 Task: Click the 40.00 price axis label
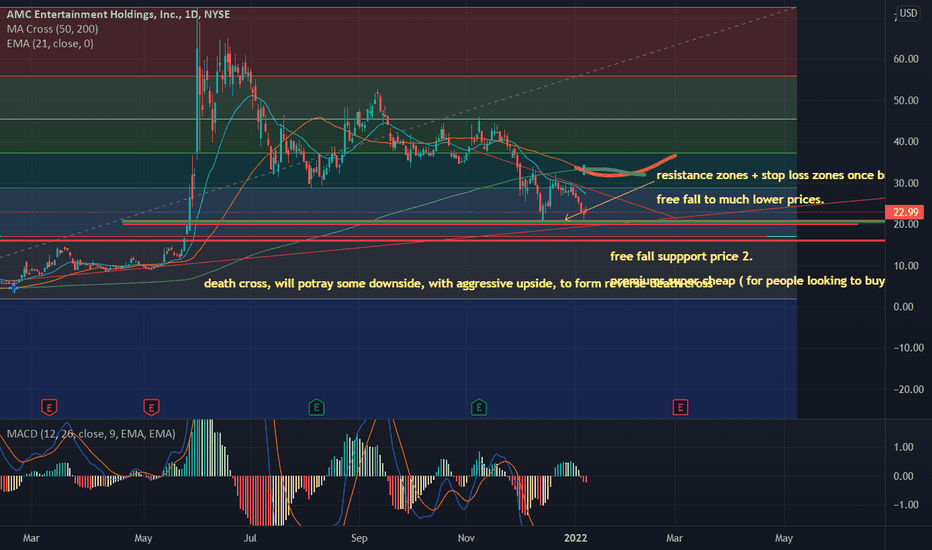pos(906,142)
